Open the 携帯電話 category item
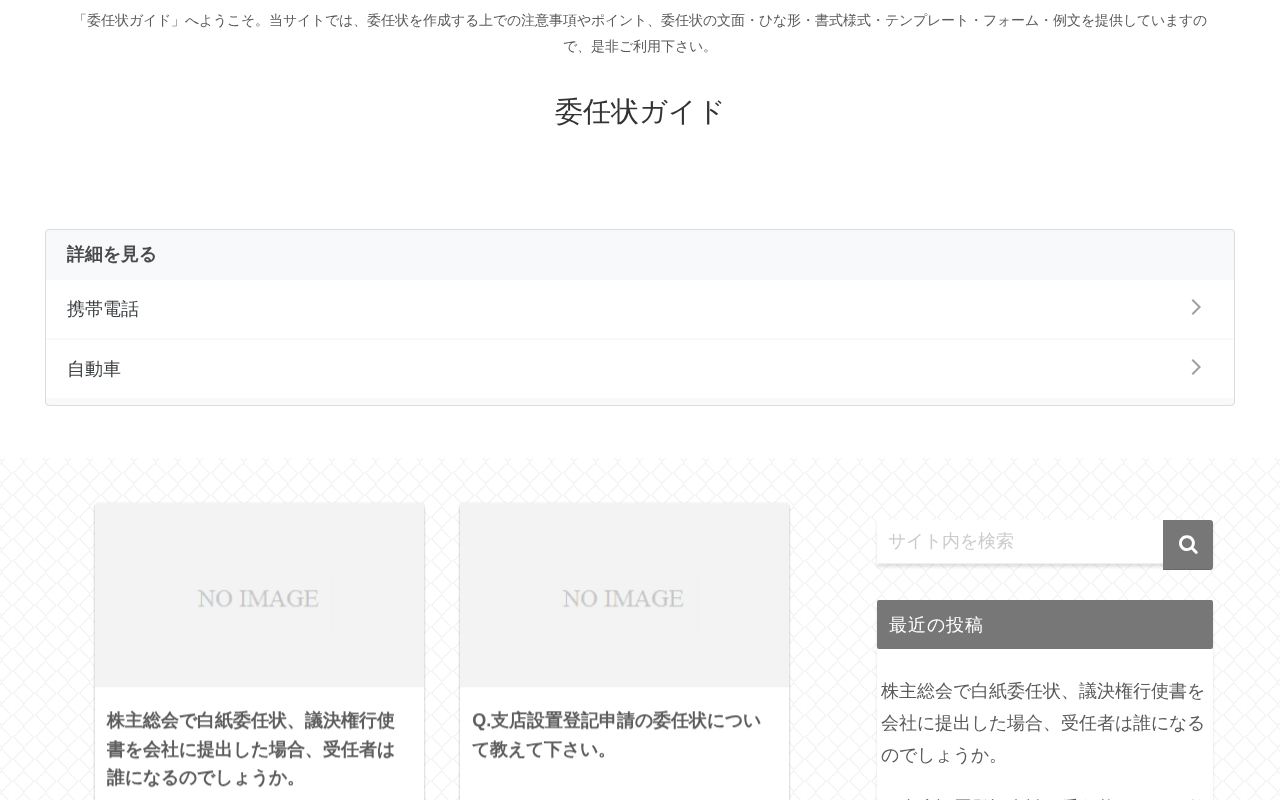1280x800 pixels. [640, 309]
